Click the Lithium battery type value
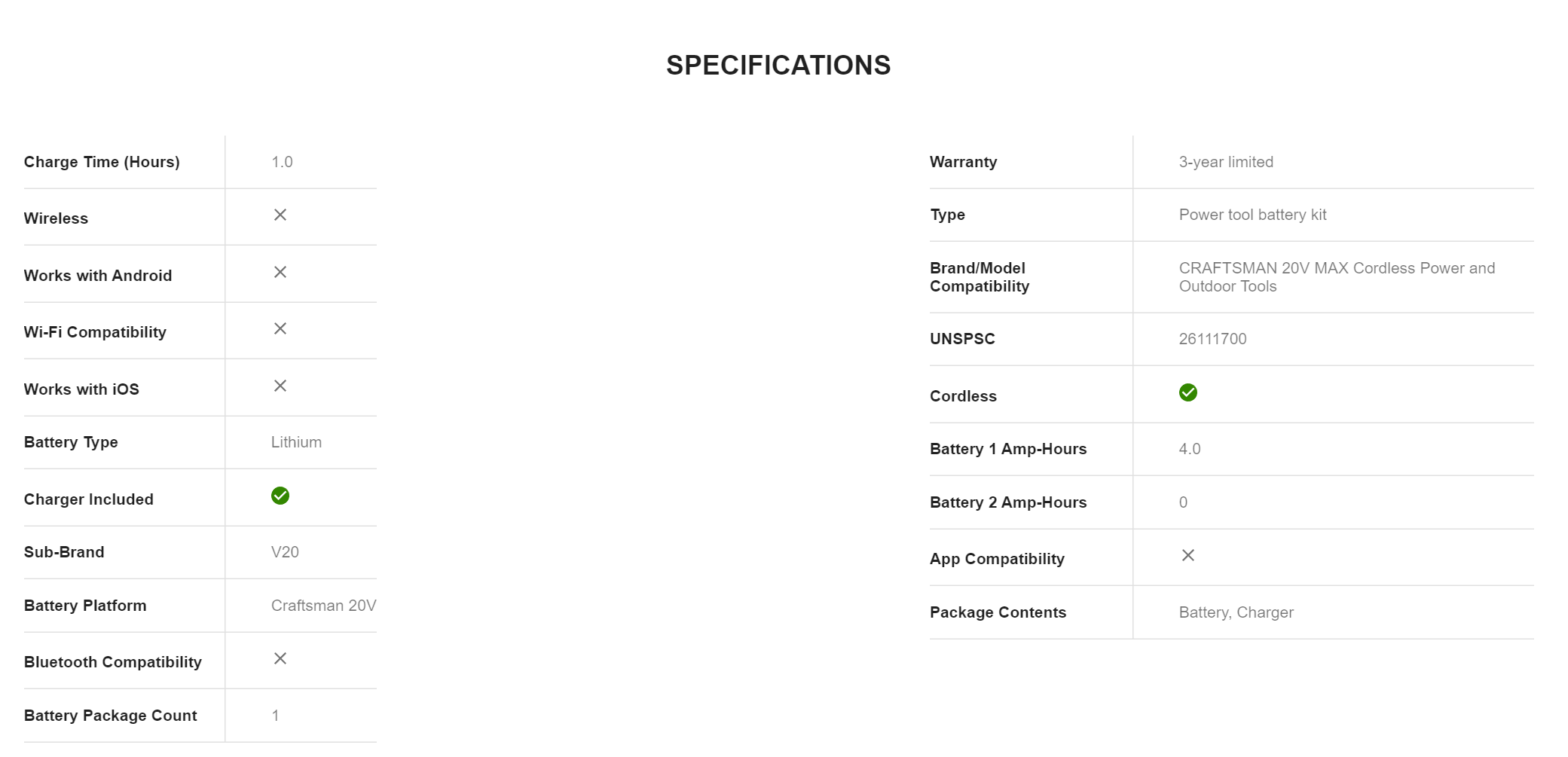Screen dimensions: 1568x757 pos(296,442)
